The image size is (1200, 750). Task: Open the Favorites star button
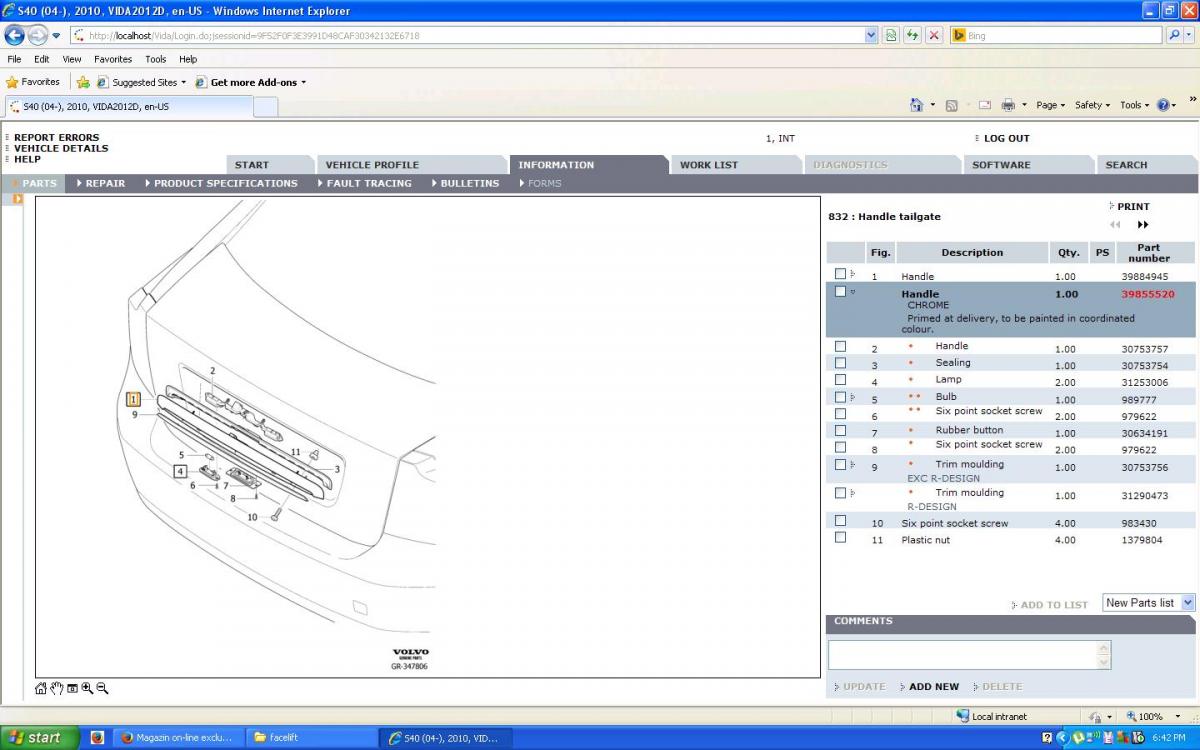point(33,82)
